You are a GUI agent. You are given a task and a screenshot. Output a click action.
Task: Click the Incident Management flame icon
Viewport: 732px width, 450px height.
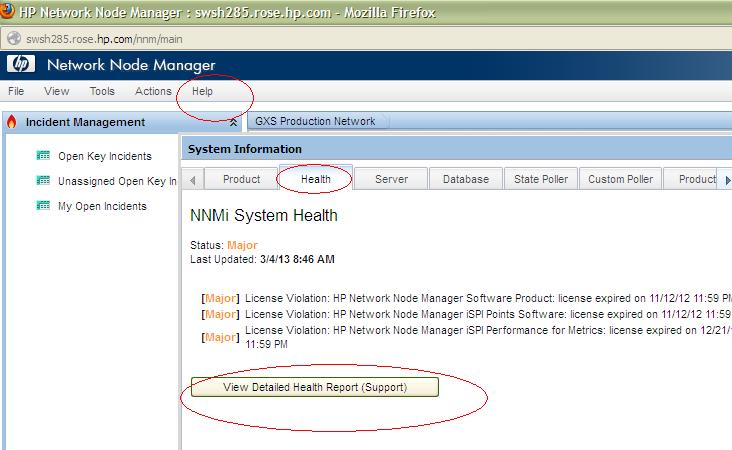point(12,122)
